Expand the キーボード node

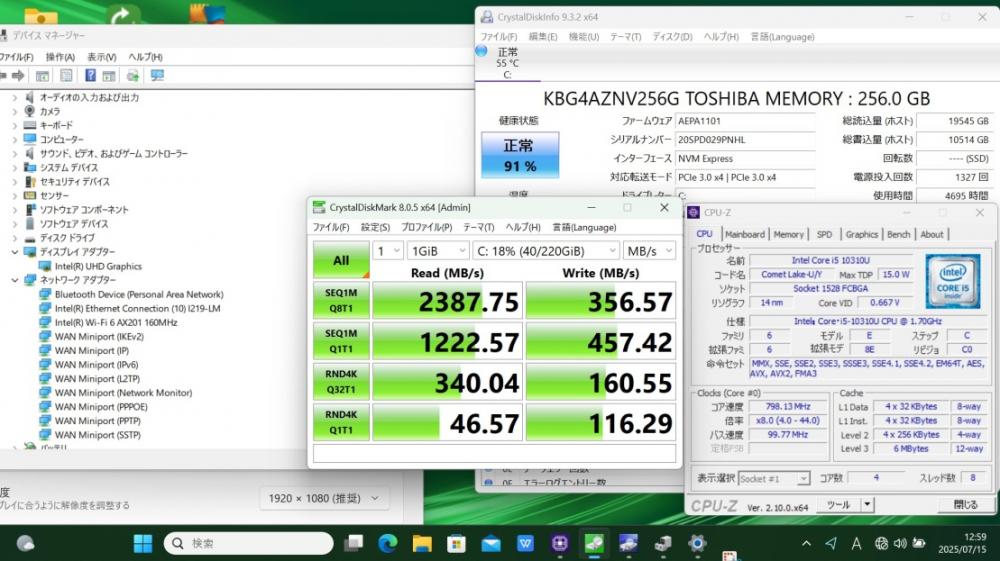click(15, 126)
